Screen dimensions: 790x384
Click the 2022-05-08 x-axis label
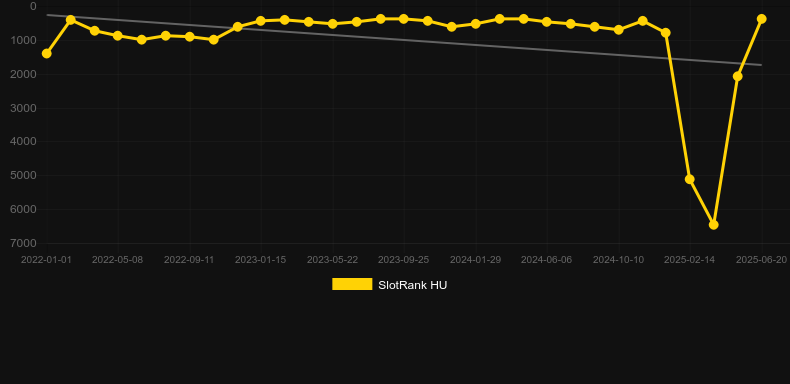tap(117, 260)
